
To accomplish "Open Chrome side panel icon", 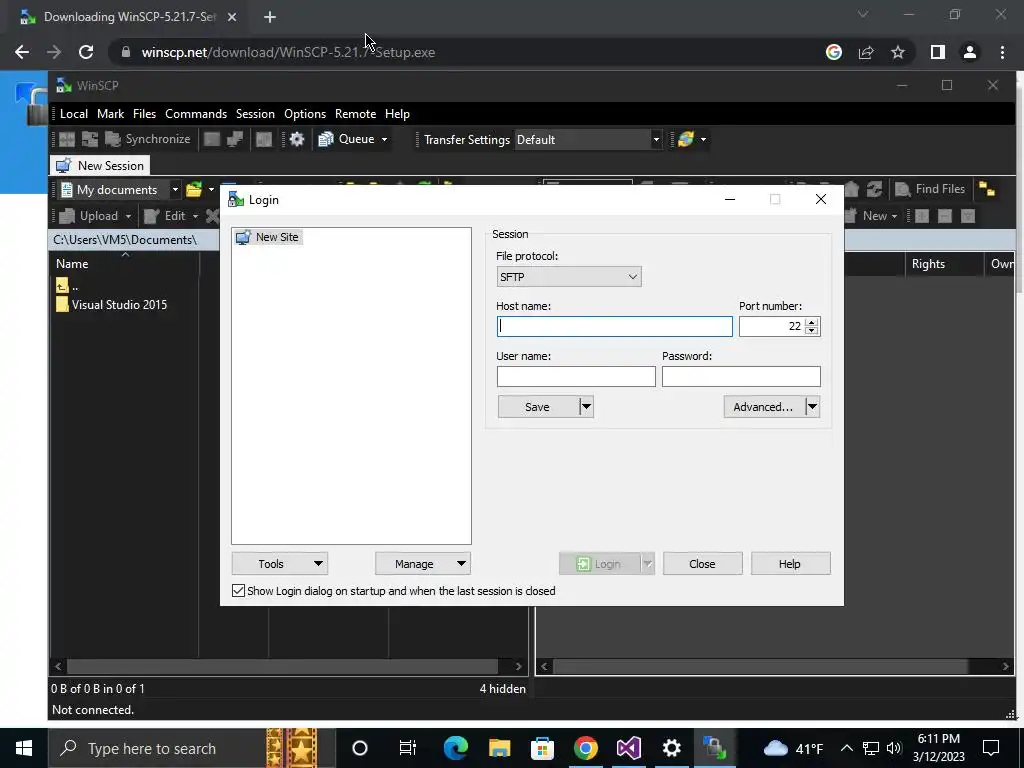I will [938, 52].
